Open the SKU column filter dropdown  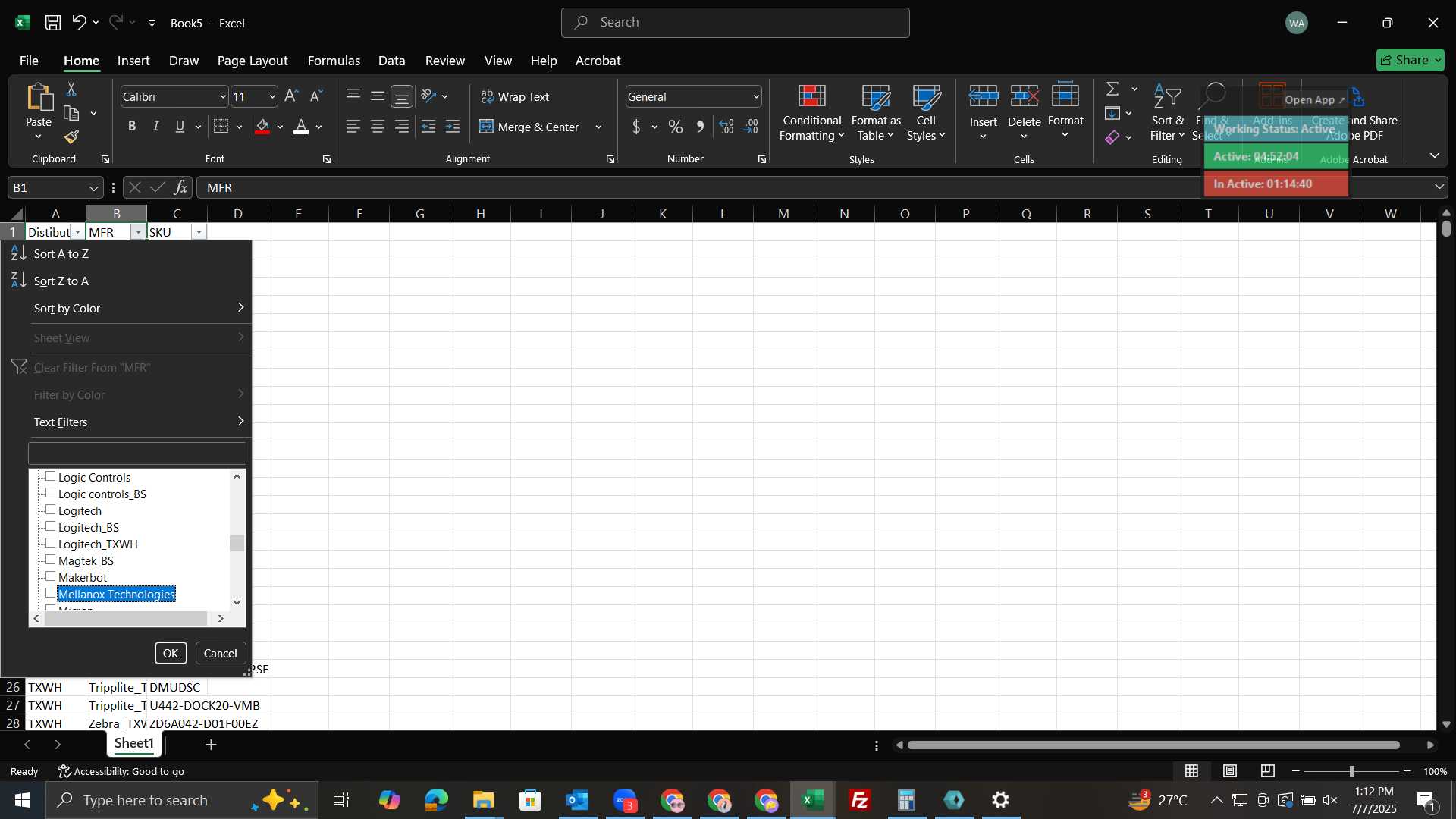point(199,232)
